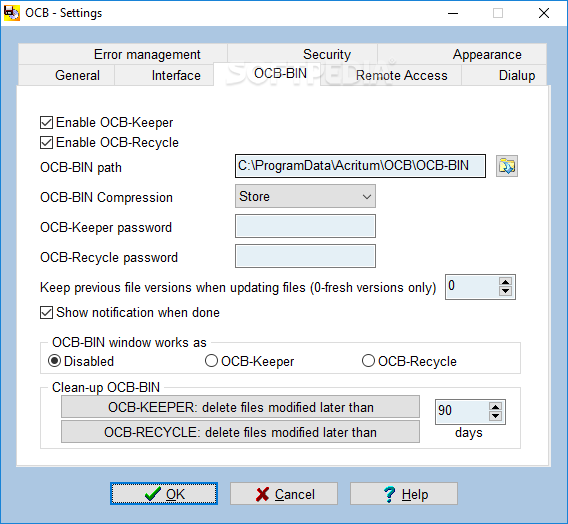This screenshot has width=568, height=524.
Task: Switch to Security tab
Action: click(x=302, y=54)
